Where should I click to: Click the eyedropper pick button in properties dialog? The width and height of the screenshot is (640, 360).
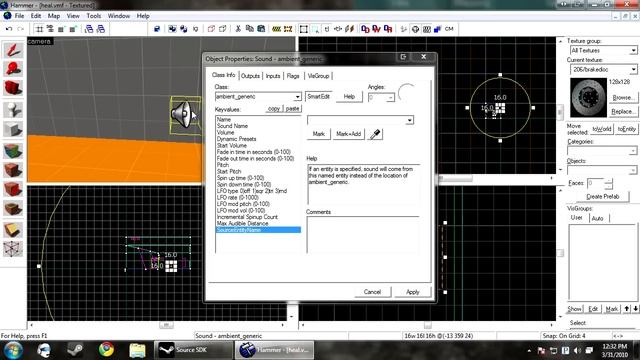[375, 134]
